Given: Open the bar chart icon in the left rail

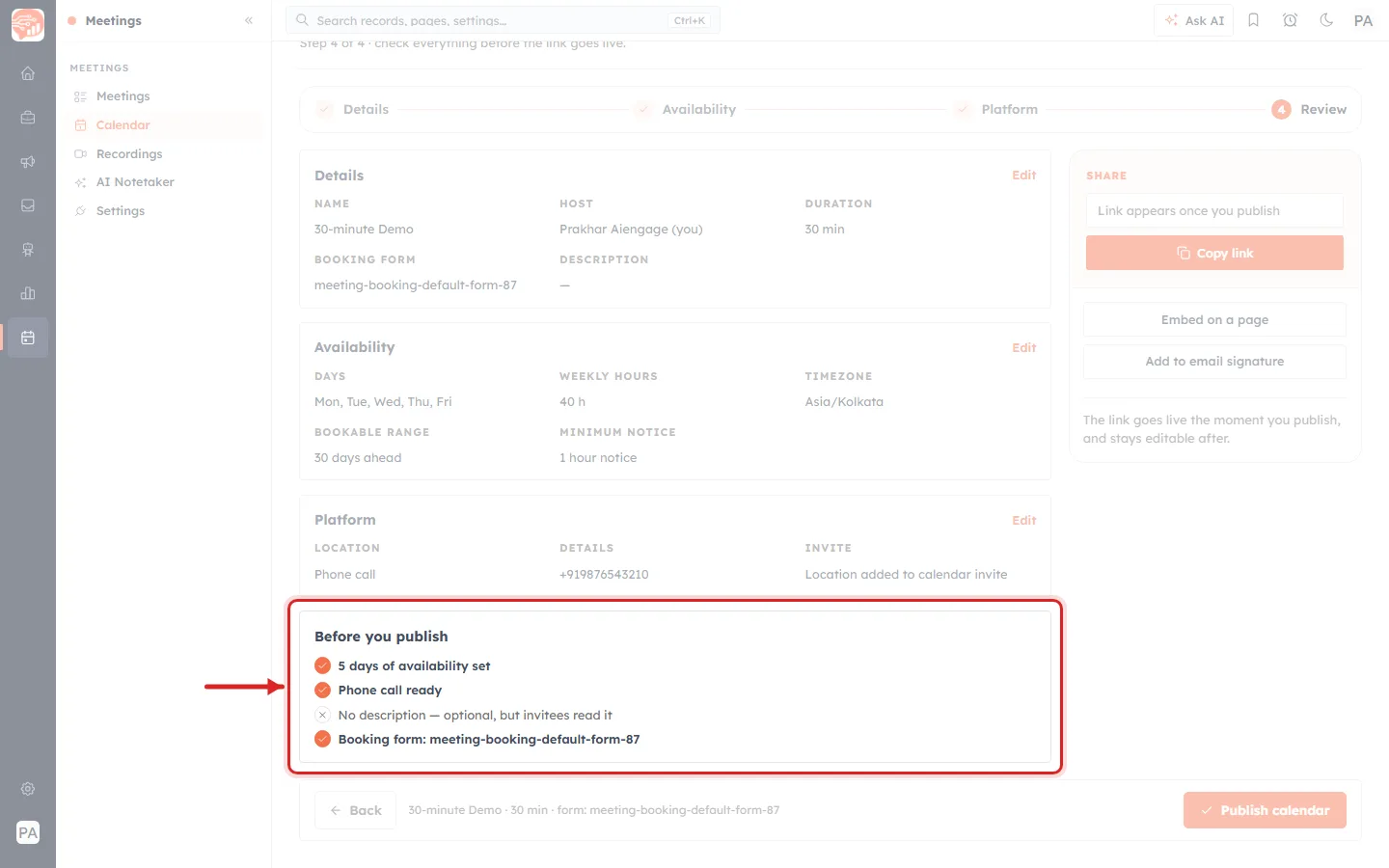Looking at the screenshot, I should click(28, 293).
